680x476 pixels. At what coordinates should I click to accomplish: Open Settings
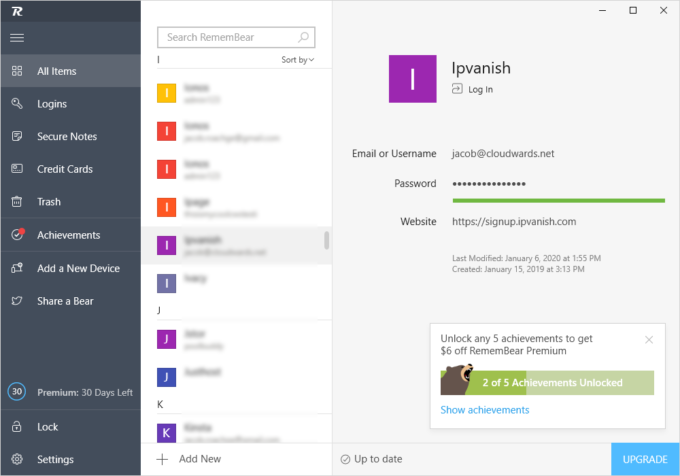pos(71,459)
